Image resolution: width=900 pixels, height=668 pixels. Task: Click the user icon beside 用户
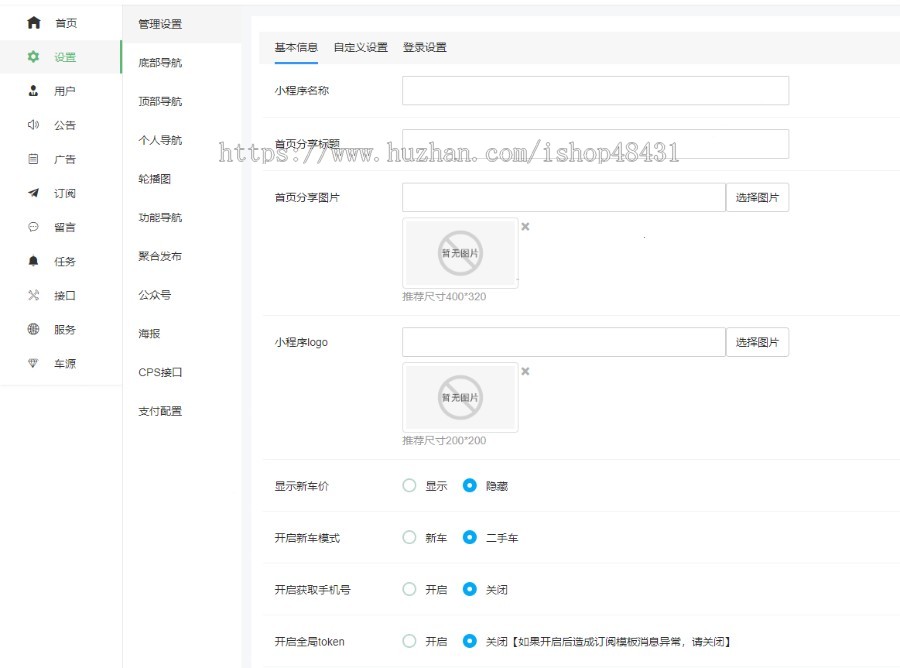click(33, 91)
